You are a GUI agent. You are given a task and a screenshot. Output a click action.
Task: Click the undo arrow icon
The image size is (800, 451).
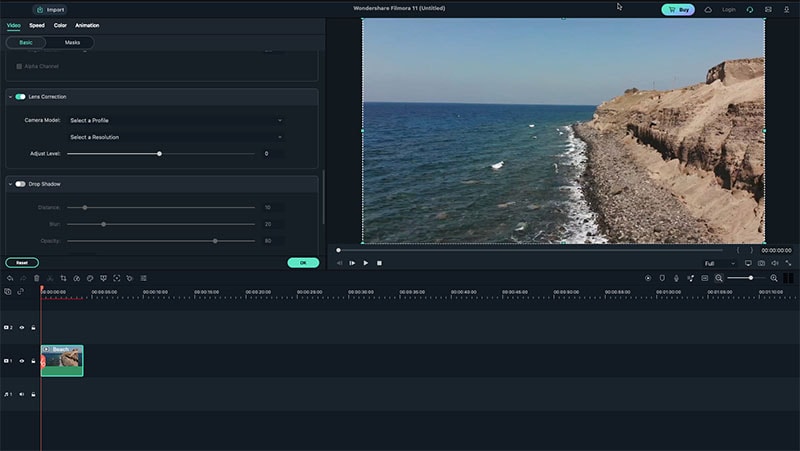(10, 278)
